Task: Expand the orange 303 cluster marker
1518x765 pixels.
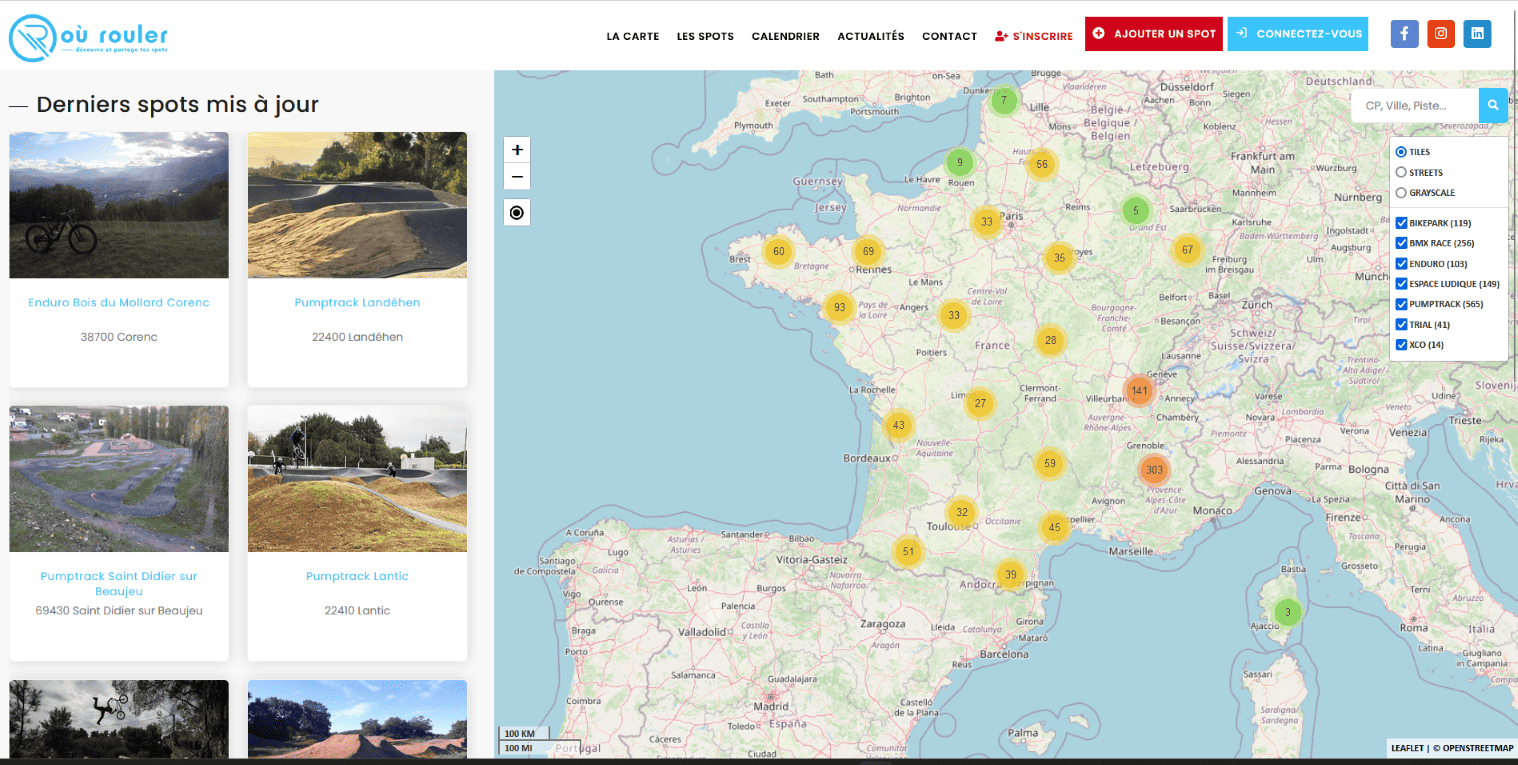Action: (1154, 470)
